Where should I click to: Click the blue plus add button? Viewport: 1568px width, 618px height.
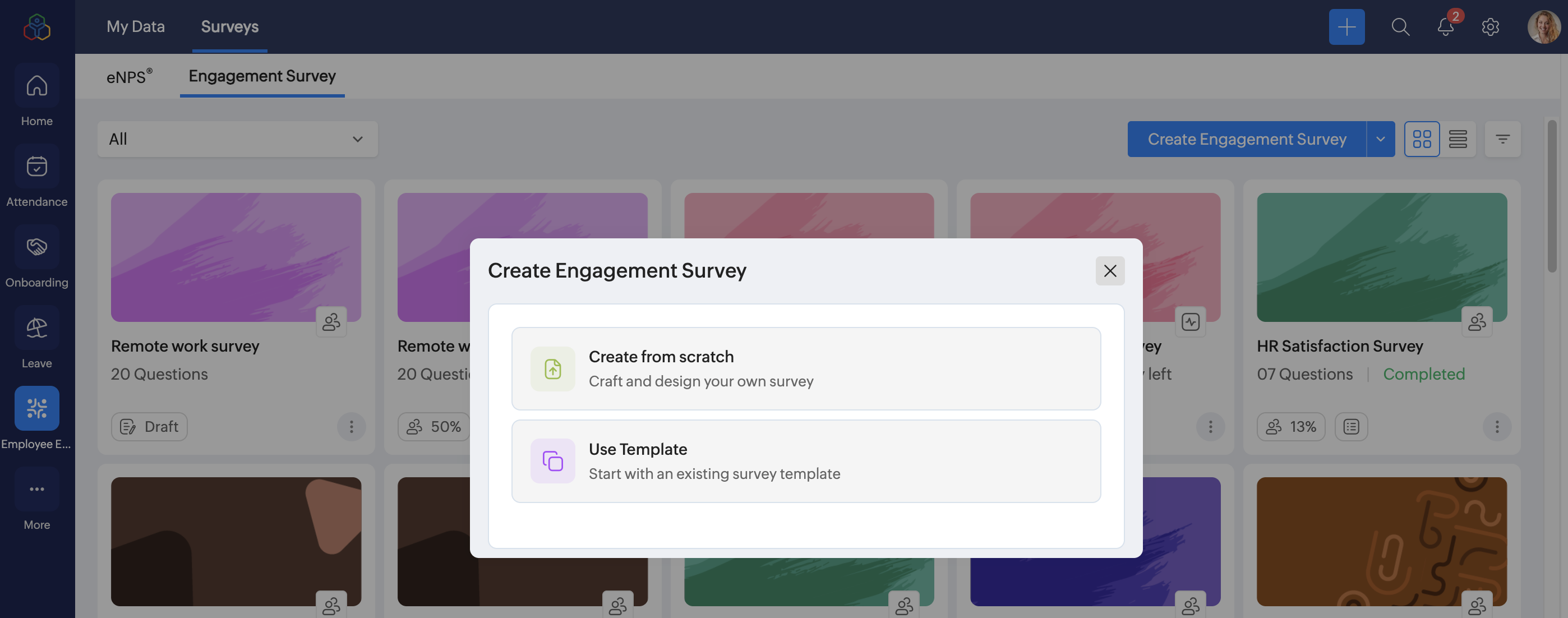coord(1346,27)
